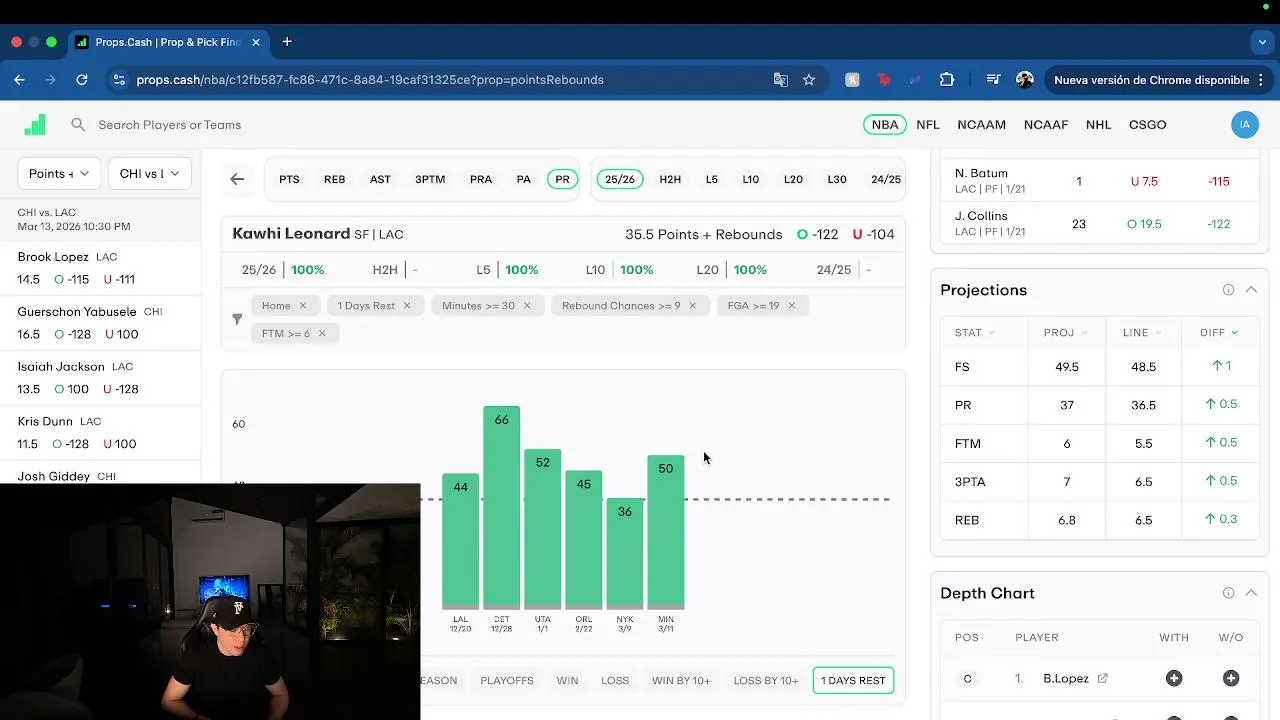The height and width of the screenshot is (720, 1280).
Task: Click J. Collins O 19.5 line
Action: coord(1144,224)
